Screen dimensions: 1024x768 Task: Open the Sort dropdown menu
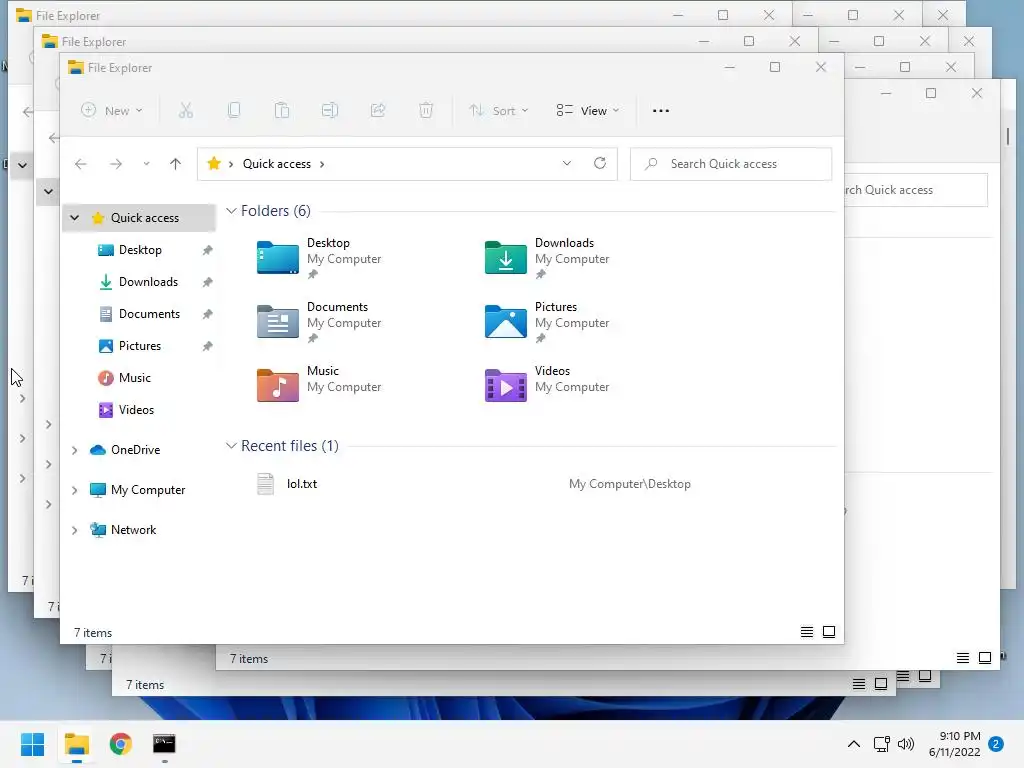(x=498, y=110)
